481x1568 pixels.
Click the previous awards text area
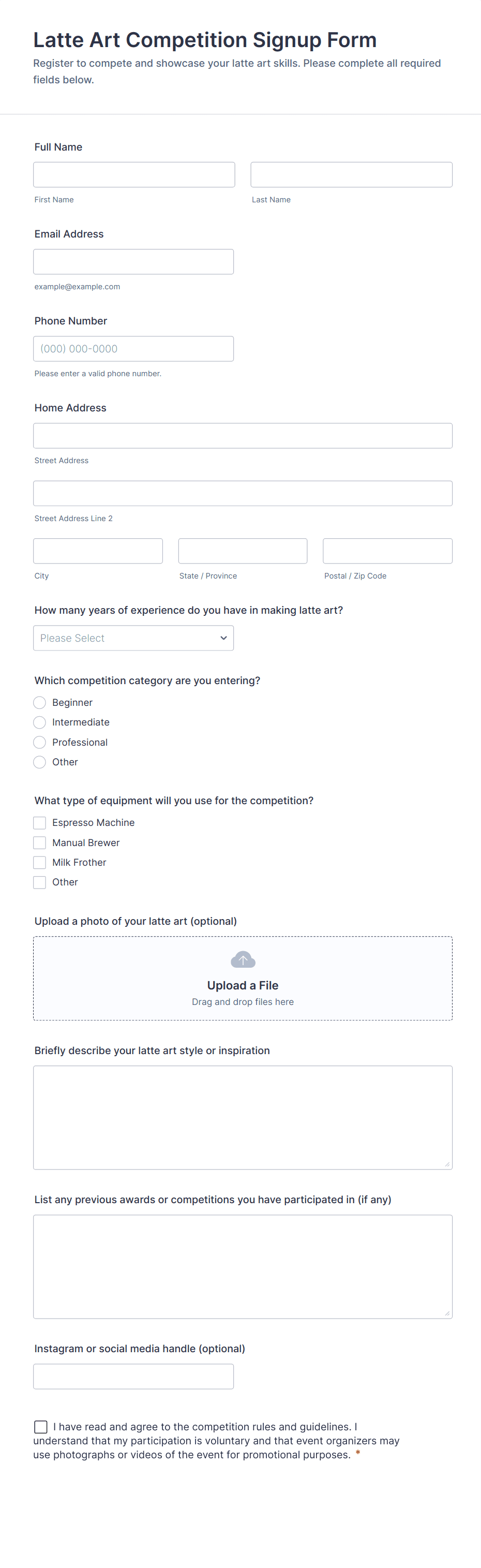(x=243, y=1266)
